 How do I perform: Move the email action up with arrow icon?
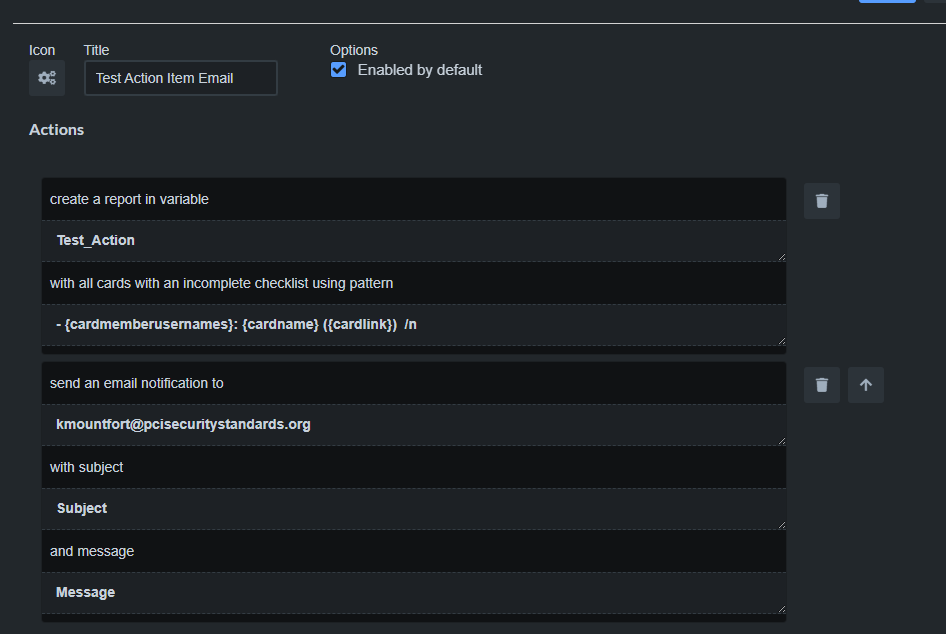tap(865, 384)
